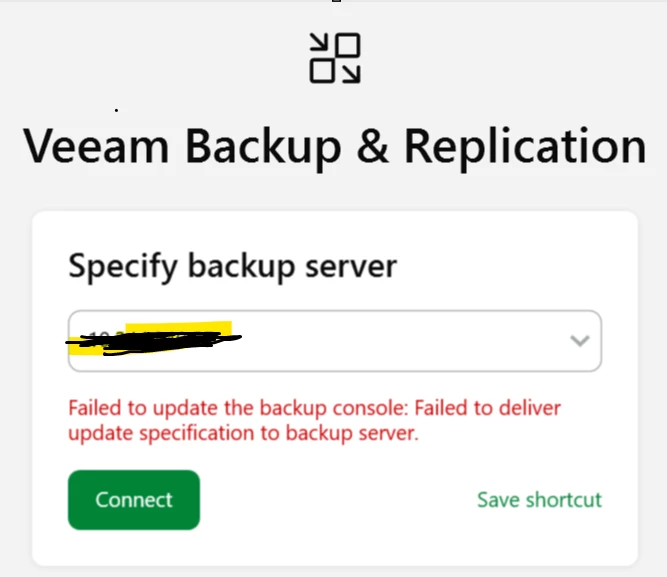Click the four-squares arrows logo above title
The height and width of the screenshot is (577, 667).
[335, 58]
